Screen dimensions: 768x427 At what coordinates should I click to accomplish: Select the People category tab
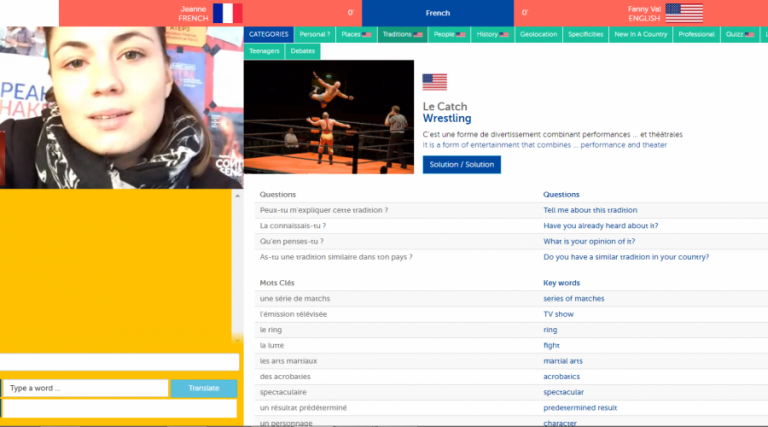coord(449,34)
